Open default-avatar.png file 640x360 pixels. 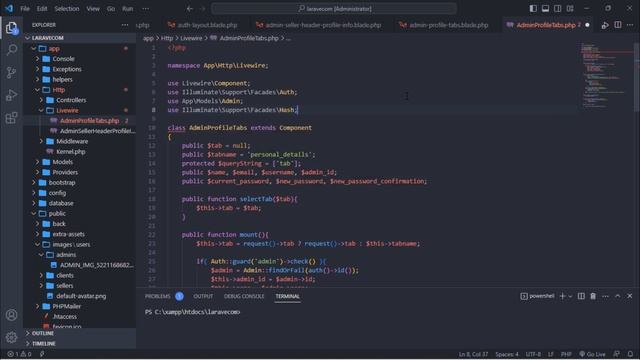click(x=80, y=296)
